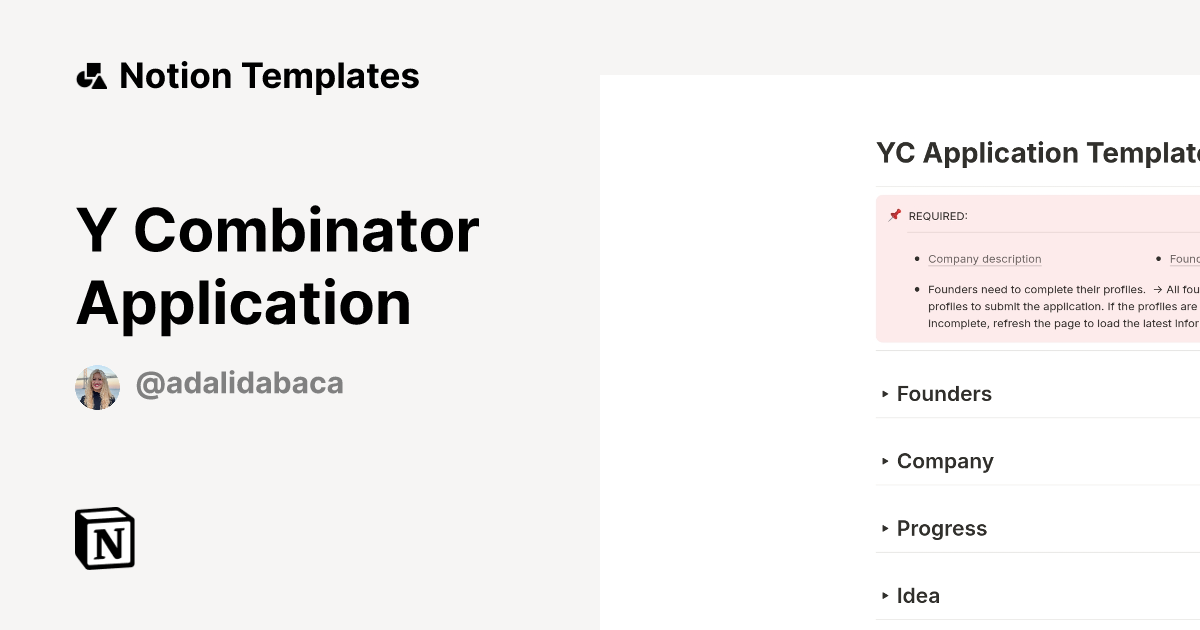Viewport: 1200px width, 630px height.
Task: Click the @adalidabaca username
Action: pyautogui.click(x=239, y=383)
